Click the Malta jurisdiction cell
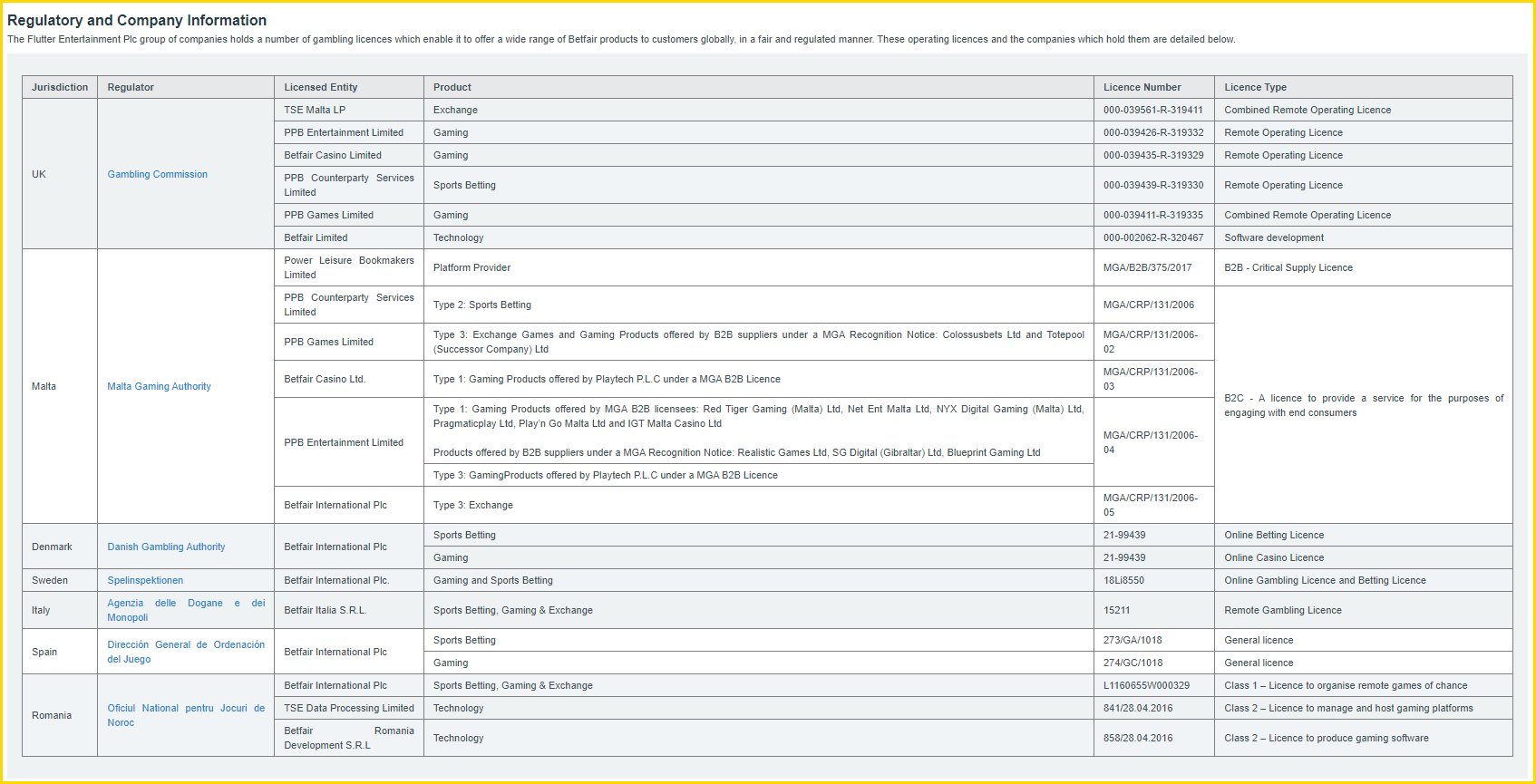The height and width of the screenshot is (784, 1536). 60,386
